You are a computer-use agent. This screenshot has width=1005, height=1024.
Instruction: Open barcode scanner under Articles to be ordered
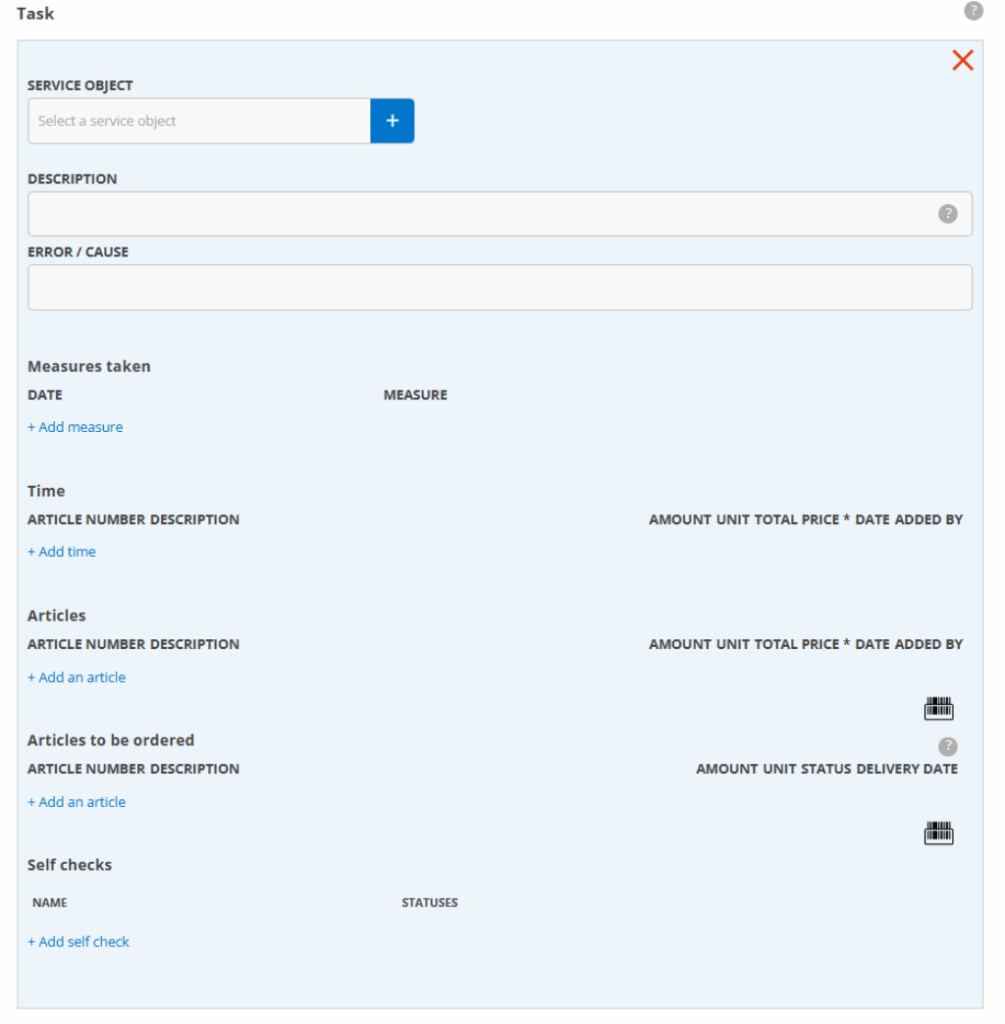(938, 833)
